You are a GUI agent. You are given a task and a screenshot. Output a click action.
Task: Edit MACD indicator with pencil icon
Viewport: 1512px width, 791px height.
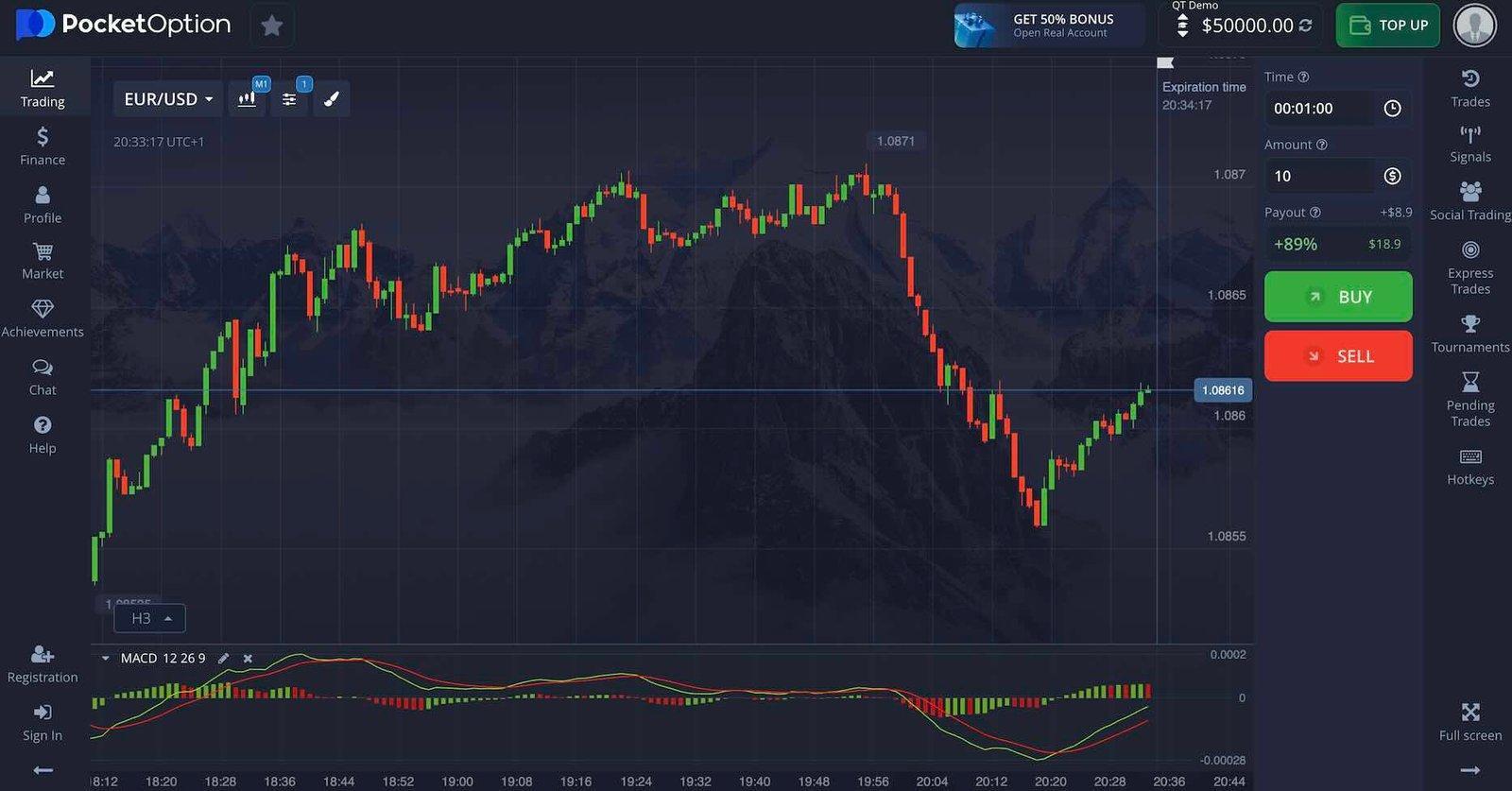(224, 658)
